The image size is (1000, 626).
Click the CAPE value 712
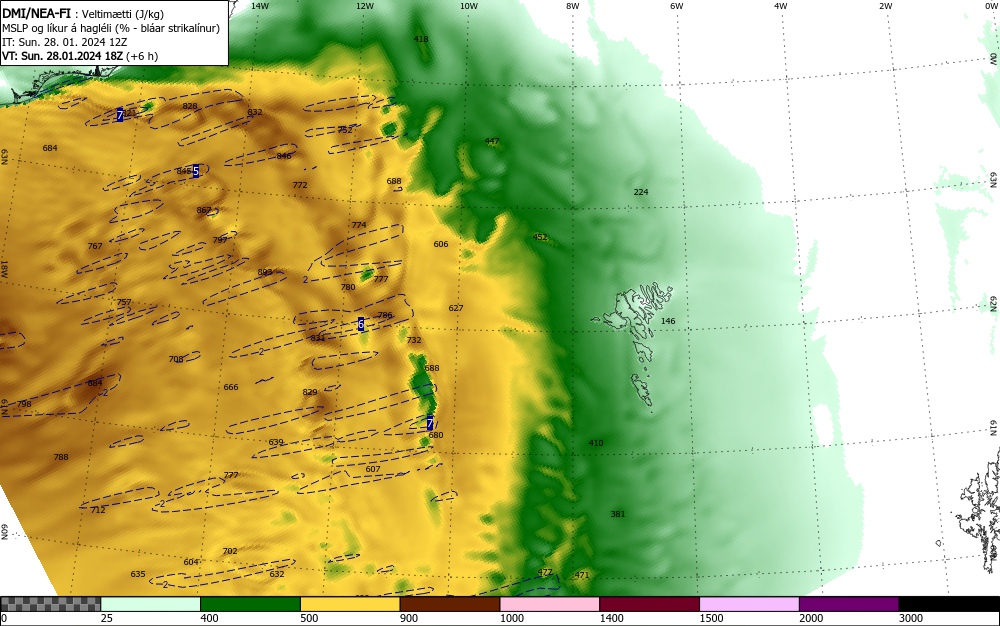pyautogui.click(x=98, y=510)
